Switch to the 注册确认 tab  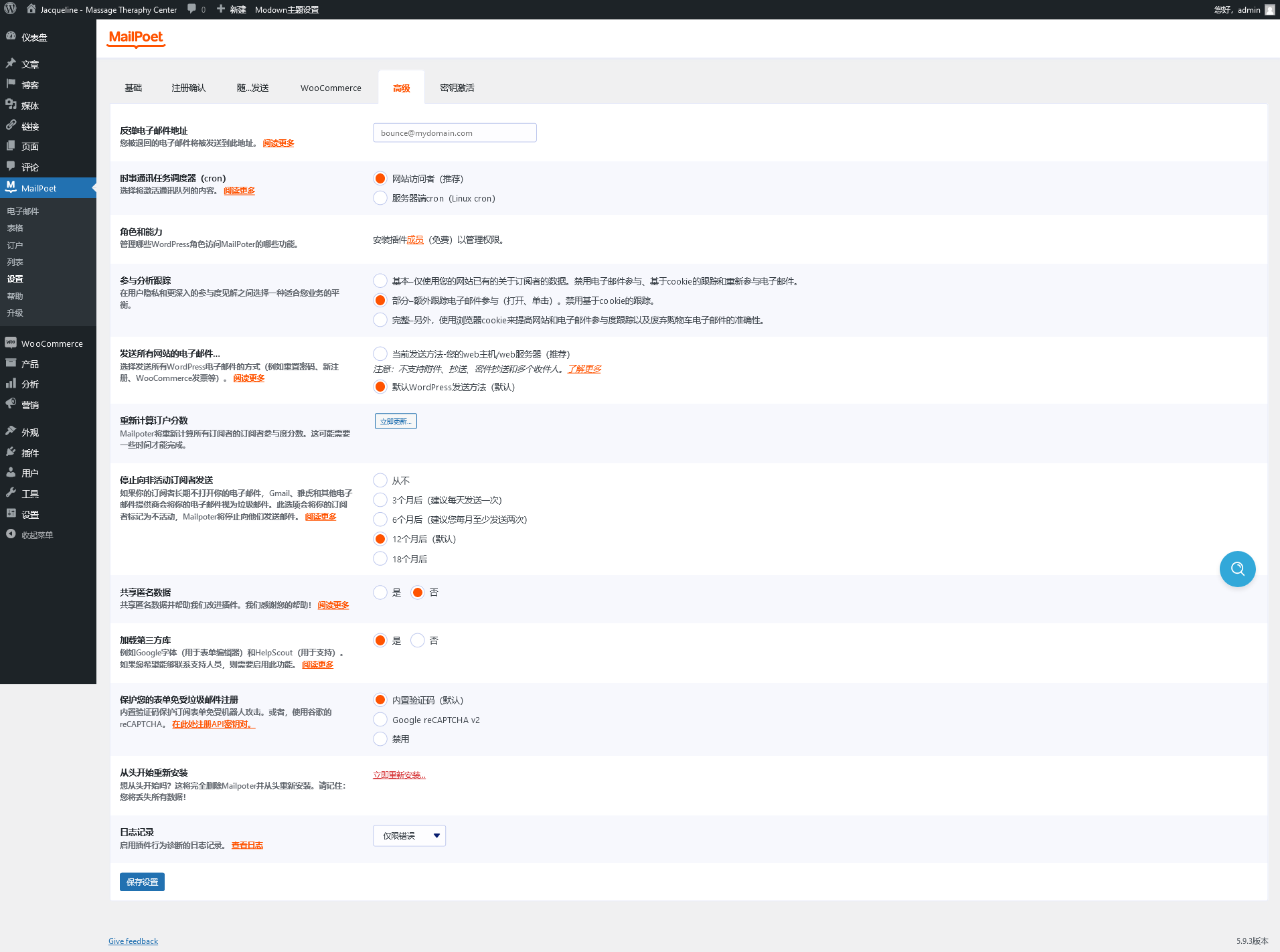point(188,88)
